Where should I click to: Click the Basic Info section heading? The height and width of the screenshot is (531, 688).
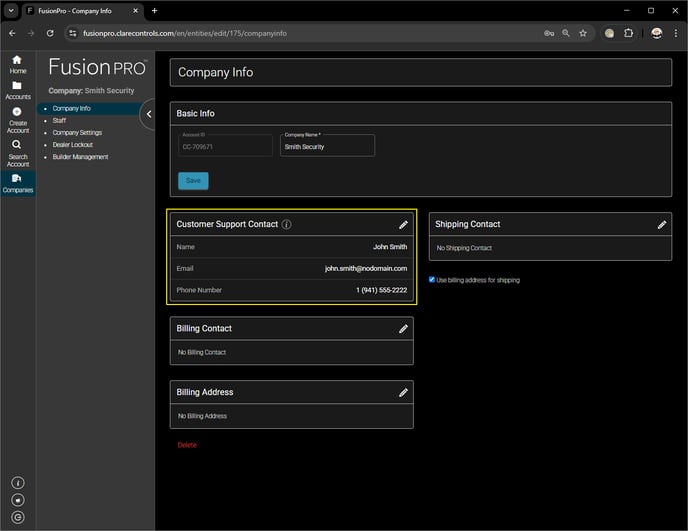195,114
